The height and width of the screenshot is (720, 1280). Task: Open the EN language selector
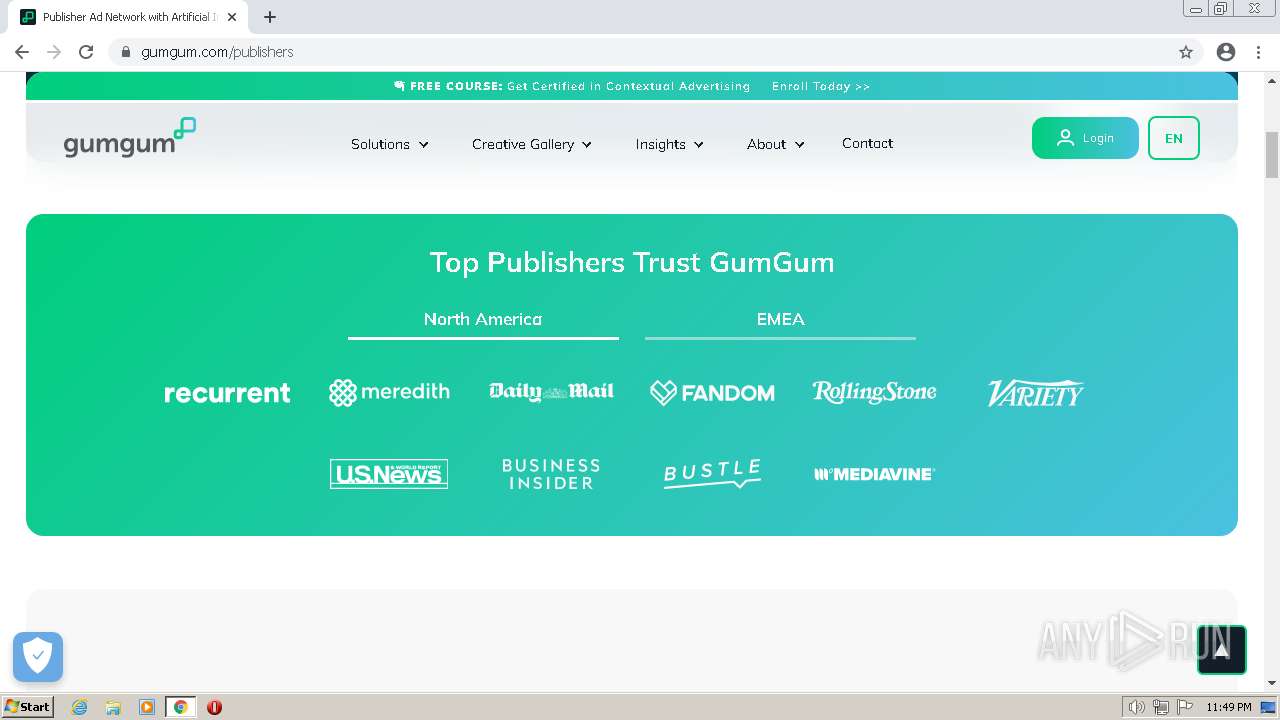pos(1174,138)
